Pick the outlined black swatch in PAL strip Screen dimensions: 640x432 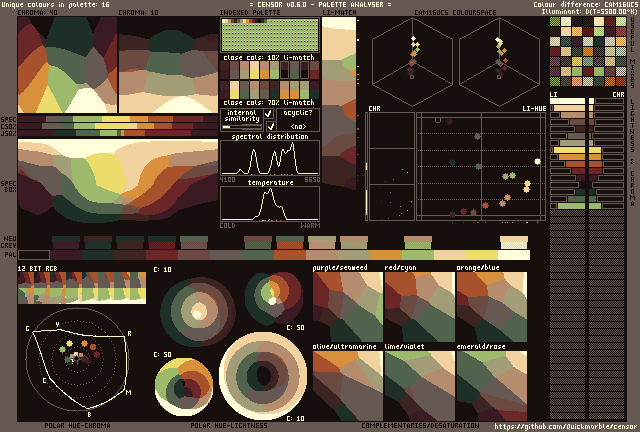click(x=34, y=255)
